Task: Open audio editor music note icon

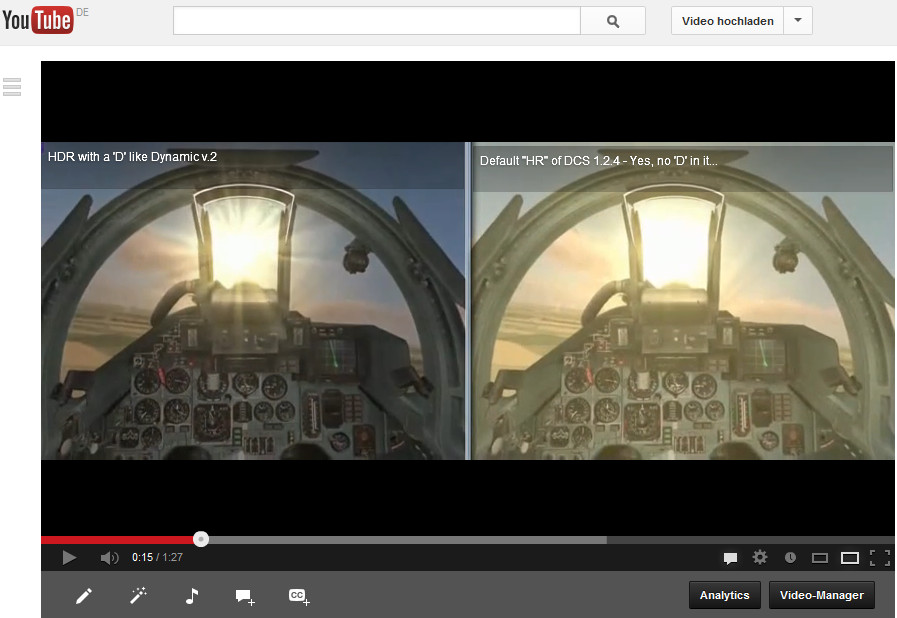Action: point(192,596)
